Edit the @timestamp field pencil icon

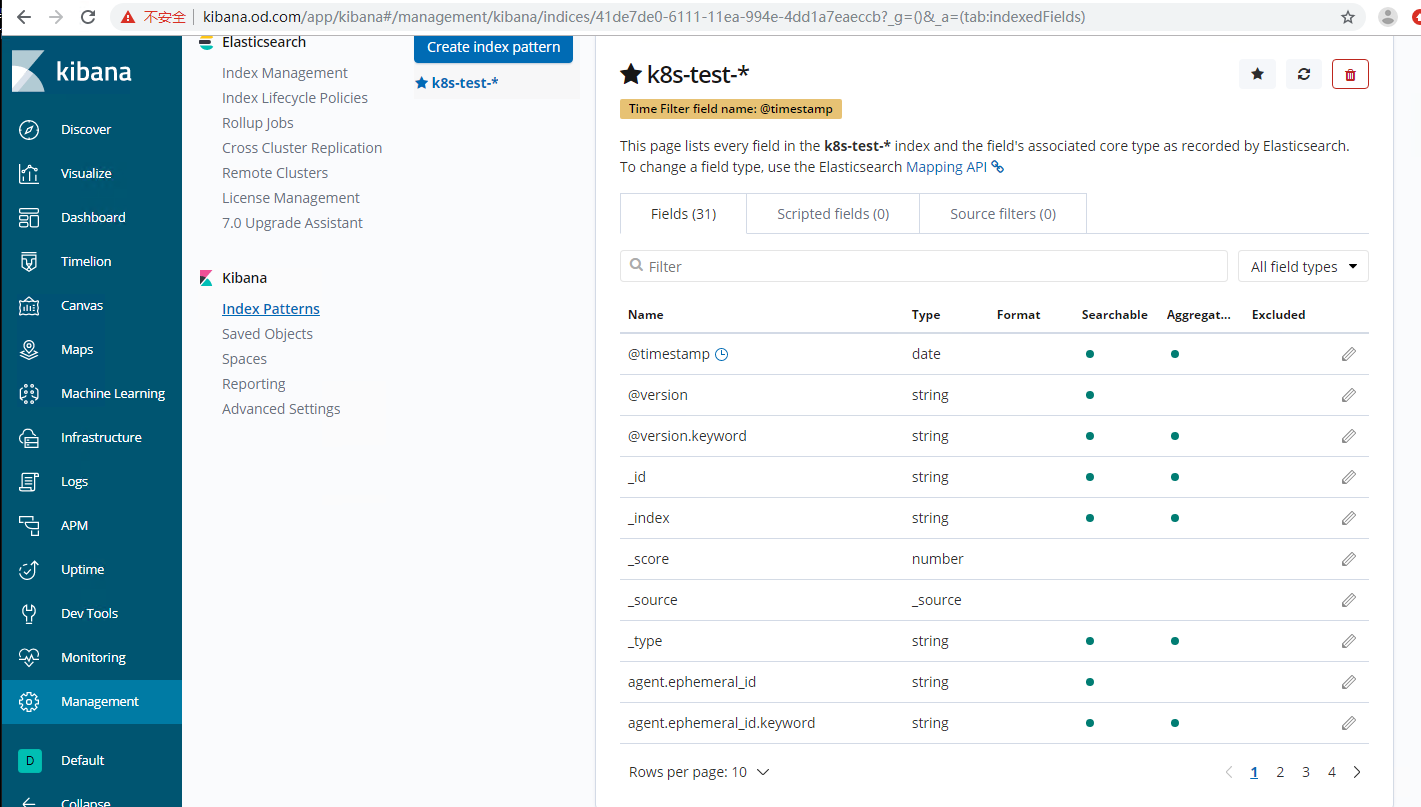[1348, 354]
